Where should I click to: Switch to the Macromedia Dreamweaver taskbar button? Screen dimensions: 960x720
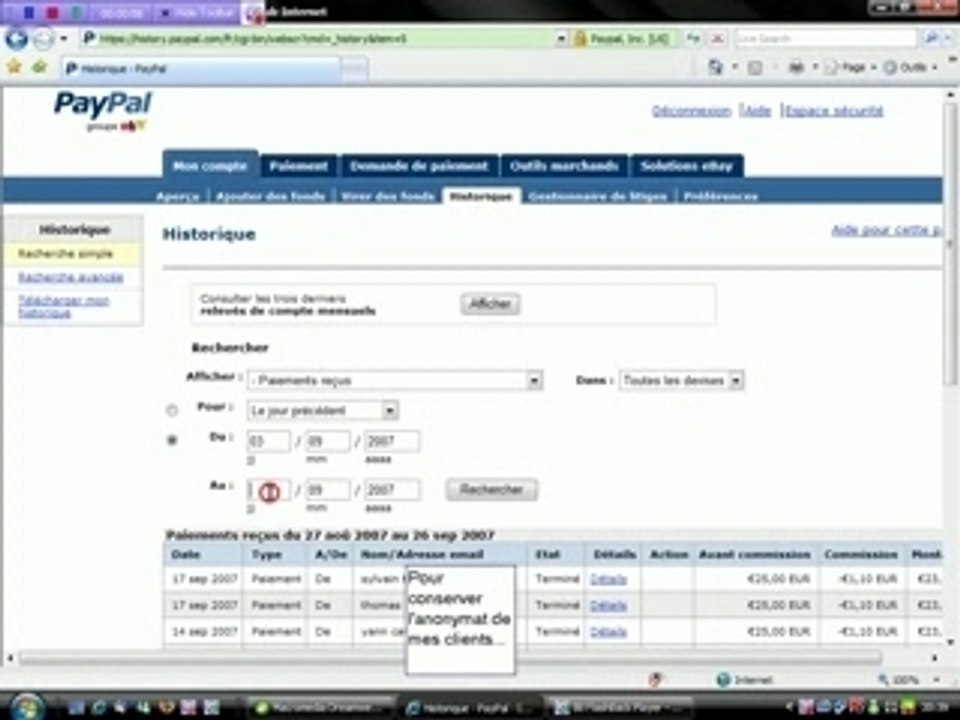click(x=321, y=708)
